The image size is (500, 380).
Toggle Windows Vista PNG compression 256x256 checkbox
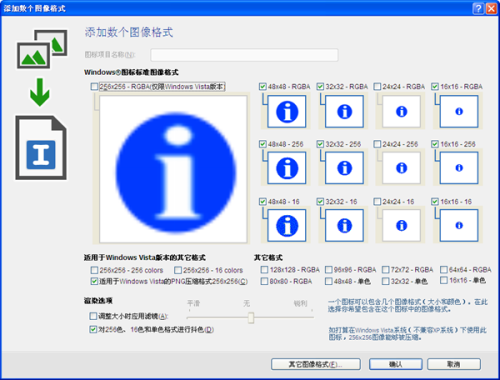pos(94,281)
